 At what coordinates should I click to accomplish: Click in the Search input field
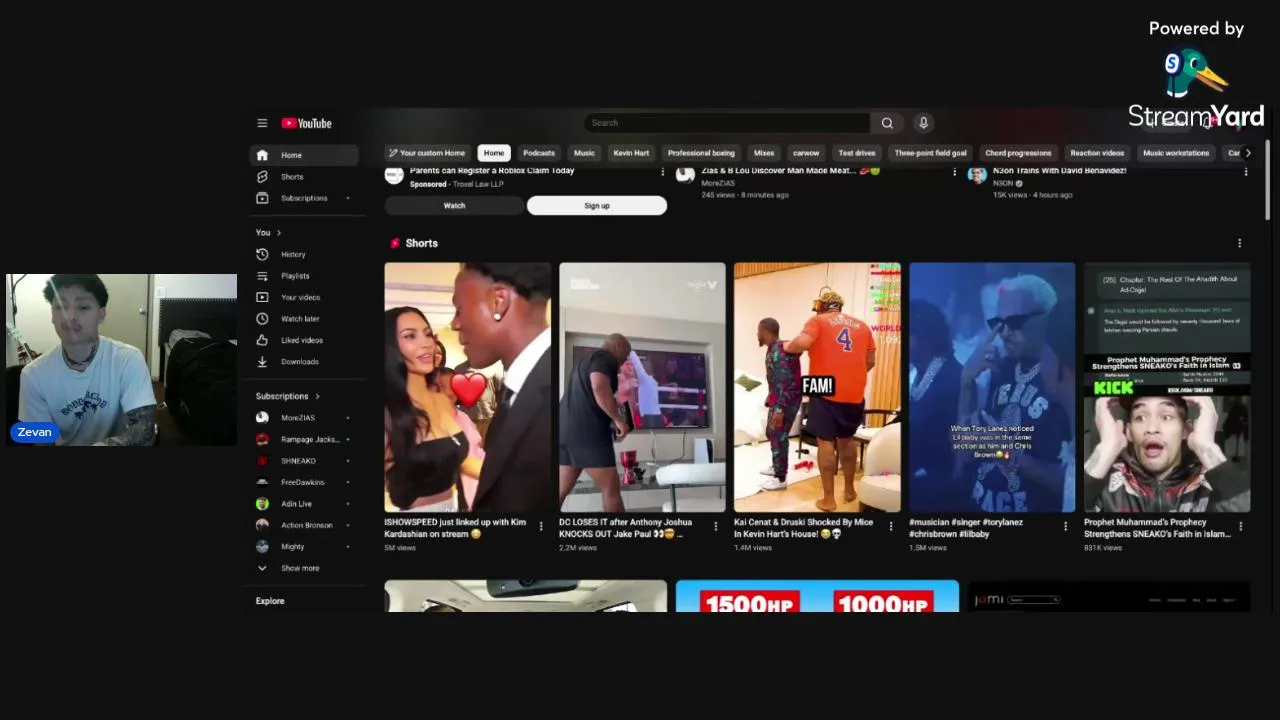(727, 123)
